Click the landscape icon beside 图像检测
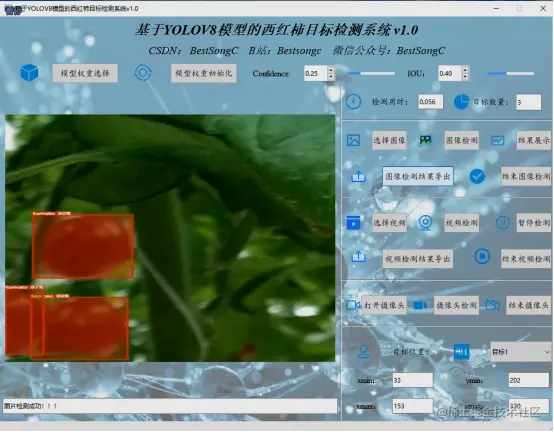Image resolution: width=554 pixels, height=432 pixels. pyautogui.click(x=425, y=140)
